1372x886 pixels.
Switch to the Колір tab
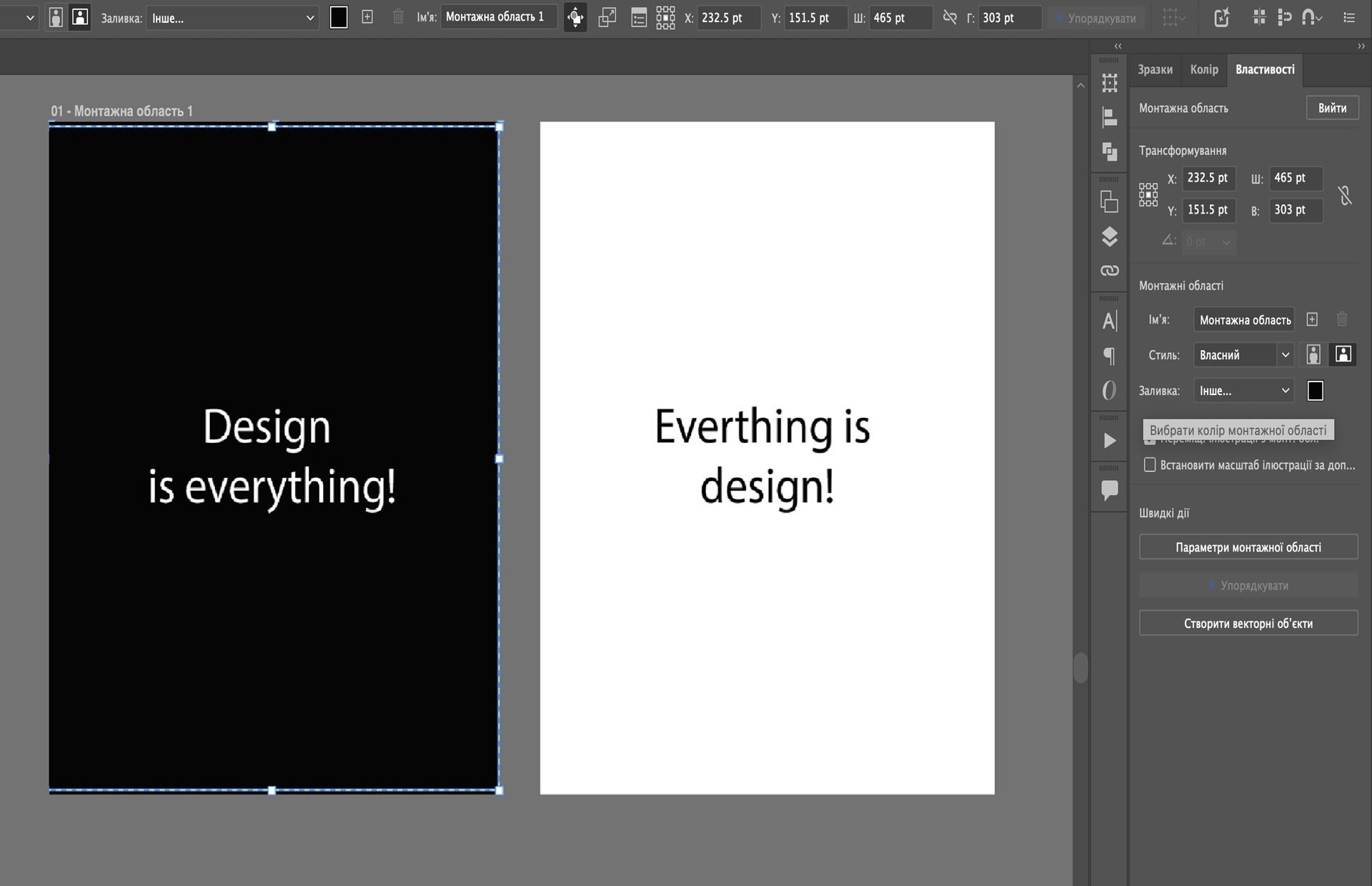point(1204,69)
